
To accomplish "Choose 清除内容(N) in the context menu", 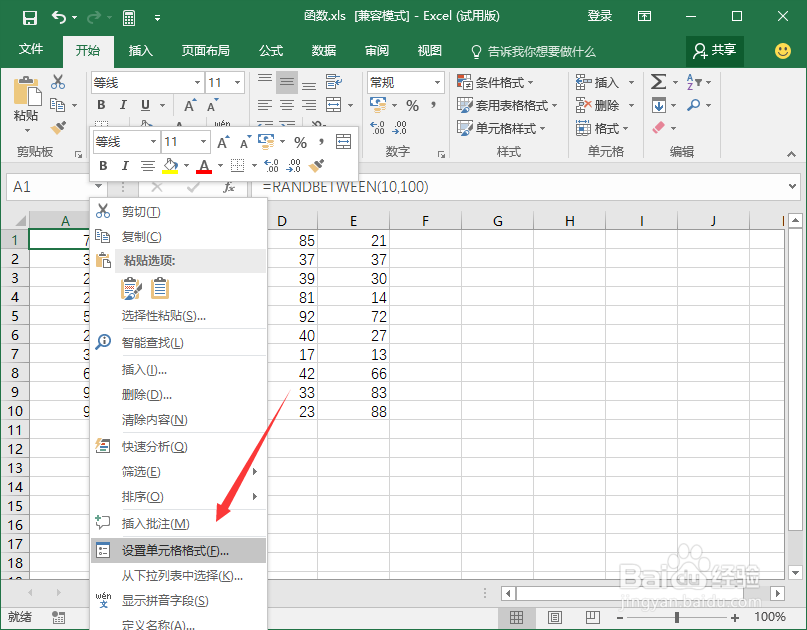I will [179, 420].
